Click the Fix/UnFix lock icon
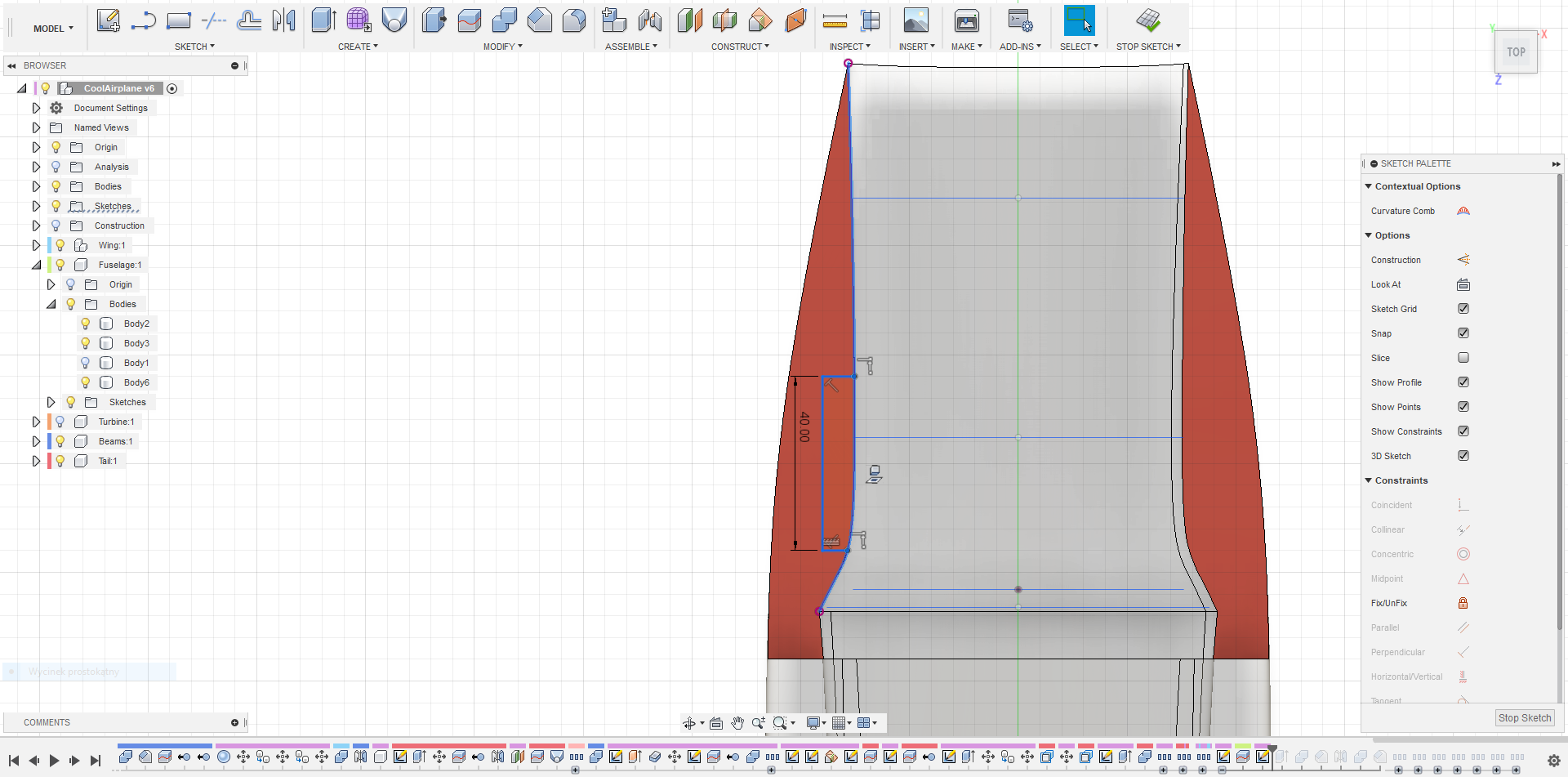The image size is (1568, 777). (x=1463, y=603)
